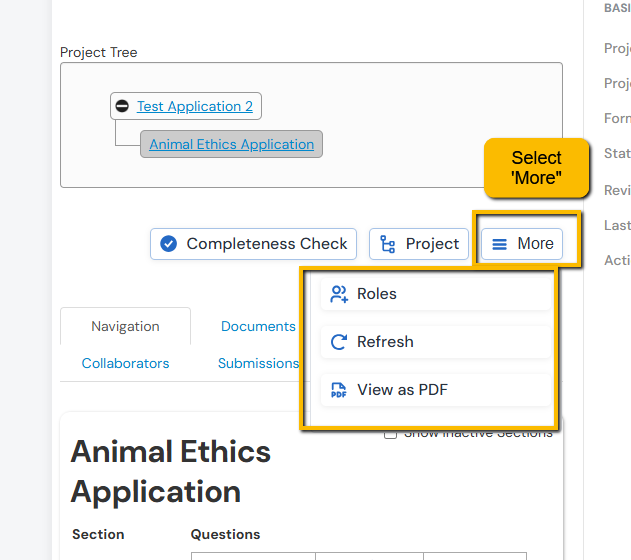Run the Completeness Check
The height and width of the screenshot is (560, 631).
[254, 243]
